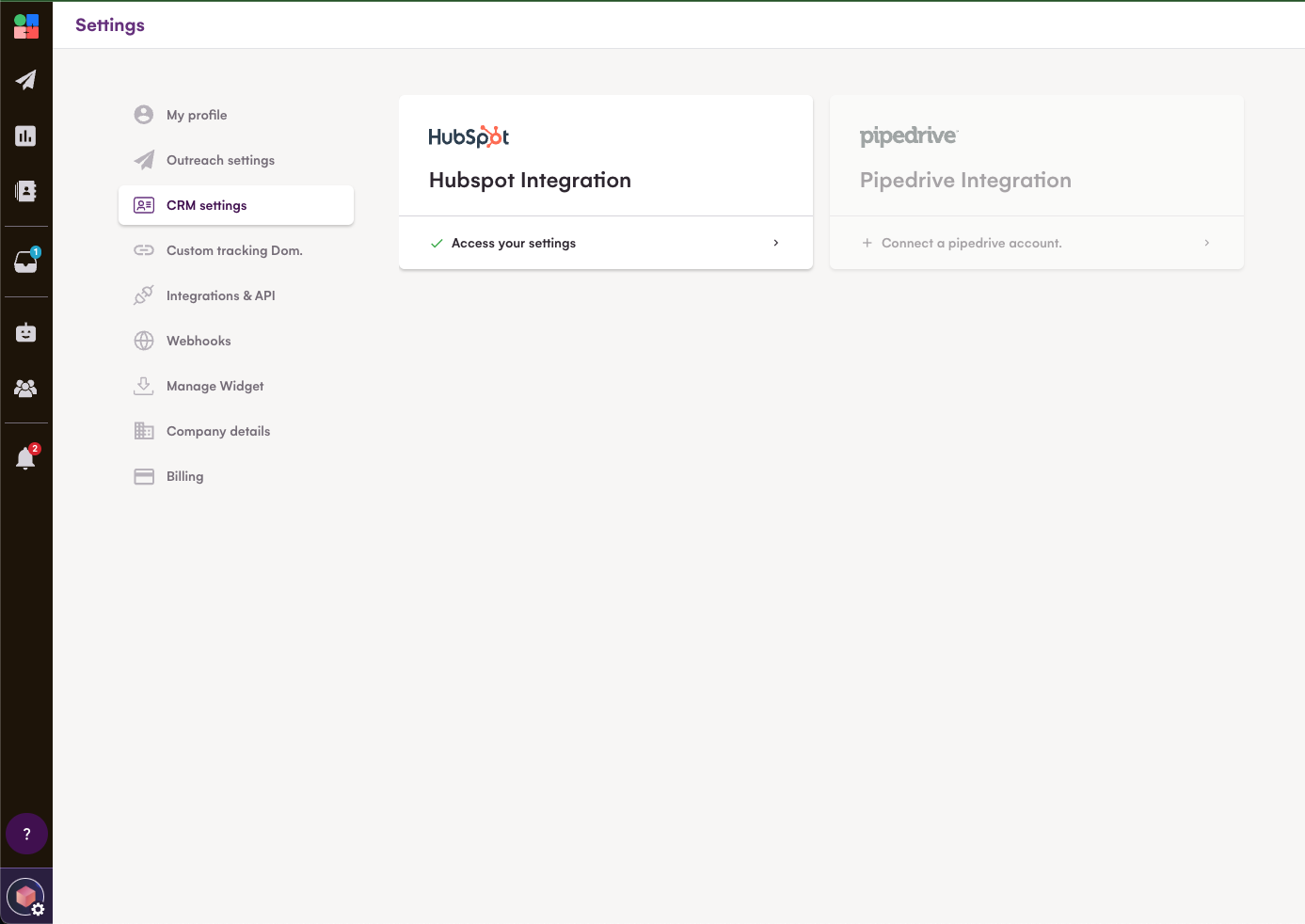
Task: Click the HubSpot logo
Action: 469,136
